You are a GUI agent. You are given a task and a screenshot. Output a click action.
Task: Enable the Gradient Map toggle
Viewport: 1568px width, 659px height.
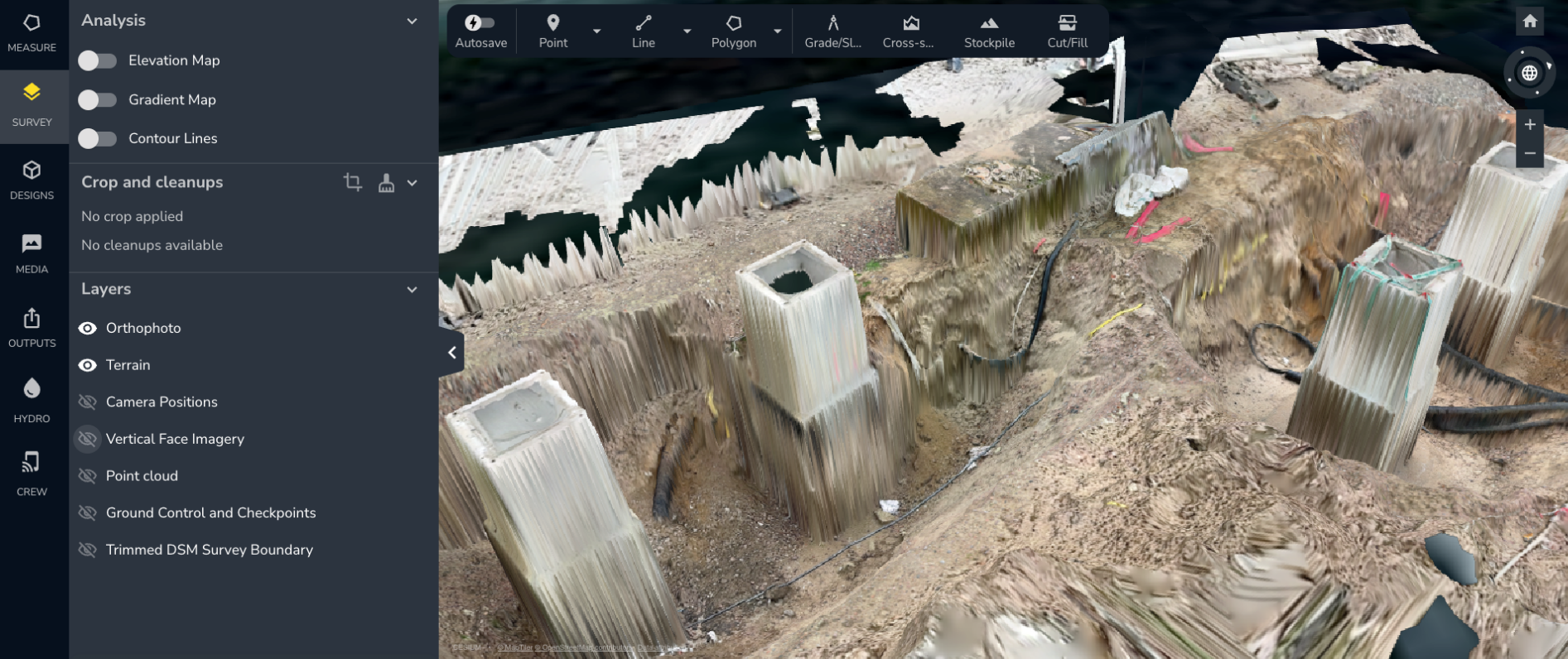[97, 99]
